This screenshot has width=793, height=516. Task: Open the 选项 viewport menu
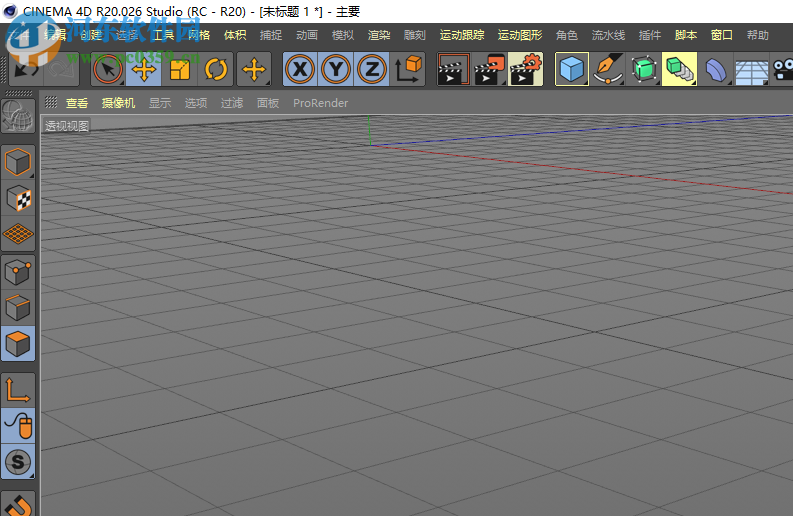[196, 103]
